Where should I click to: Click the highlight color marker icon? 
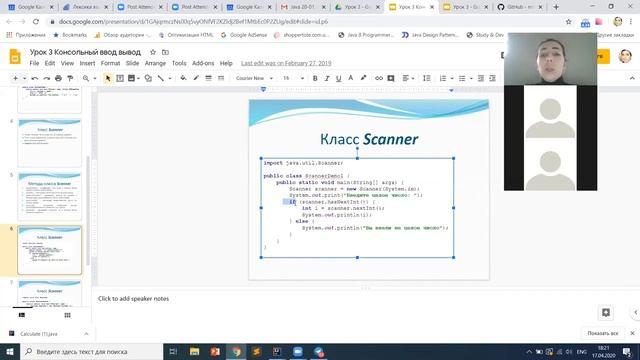point(363,78)
